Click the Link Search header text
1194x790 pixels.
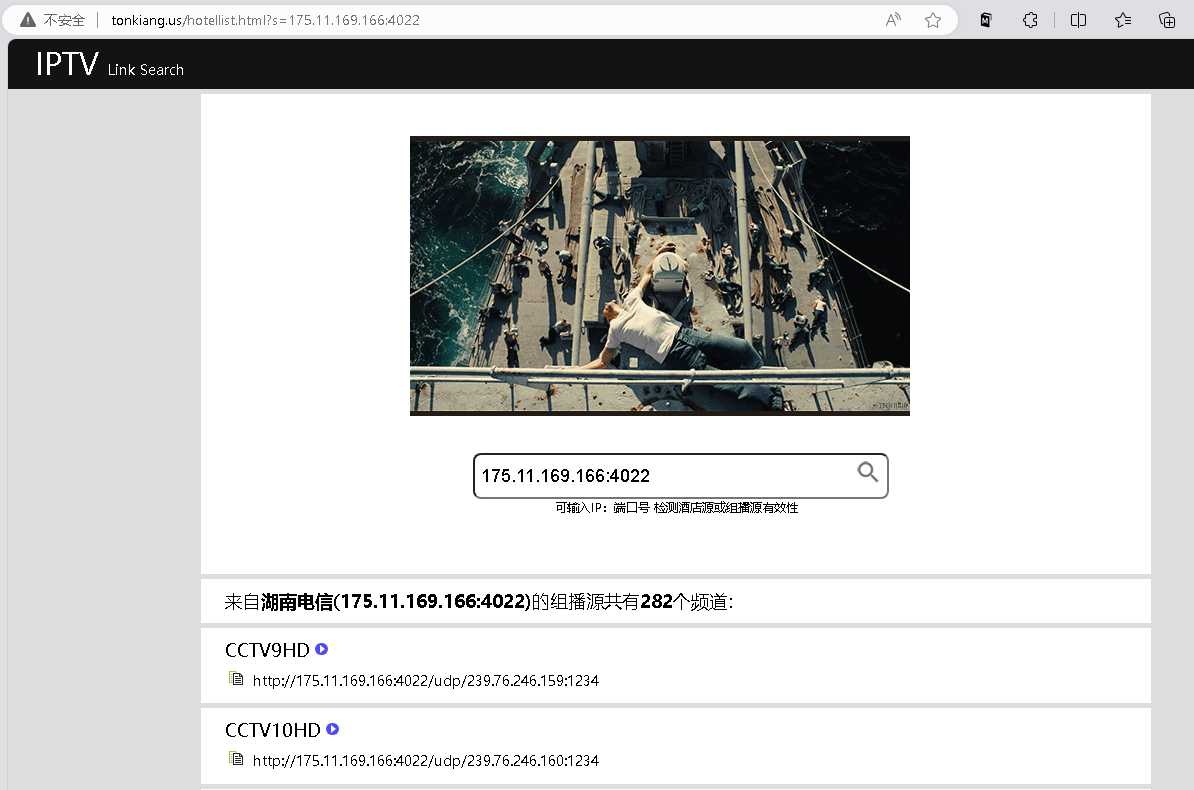(145, 69)
